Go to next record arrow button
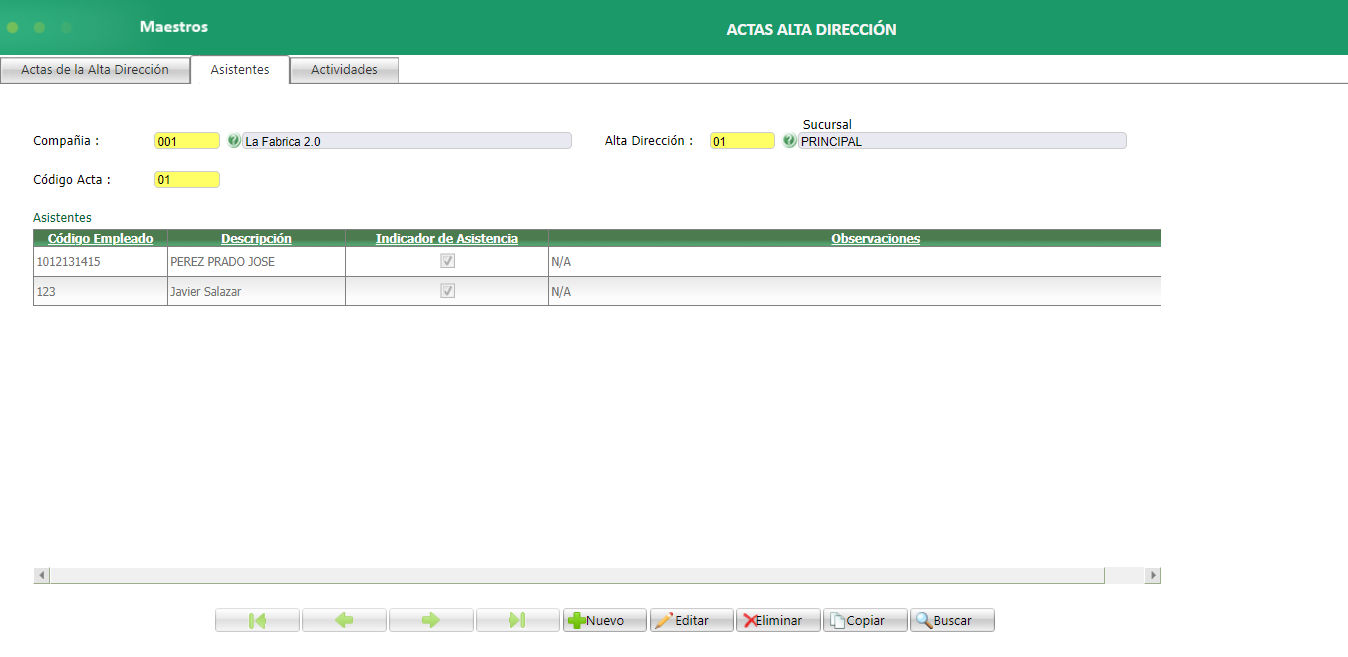The image size is (1348, 657). [x=431, y=620]
